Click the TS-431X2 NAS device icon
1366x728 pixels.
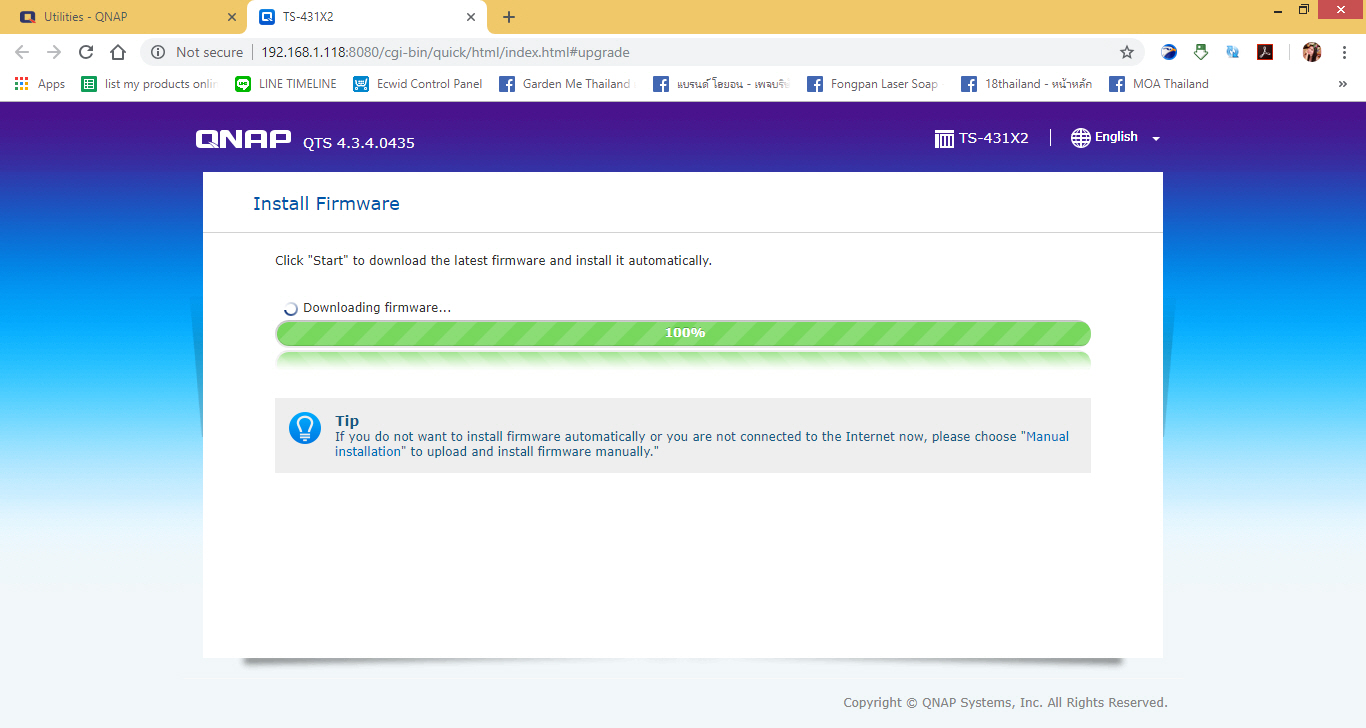[944, 137]
